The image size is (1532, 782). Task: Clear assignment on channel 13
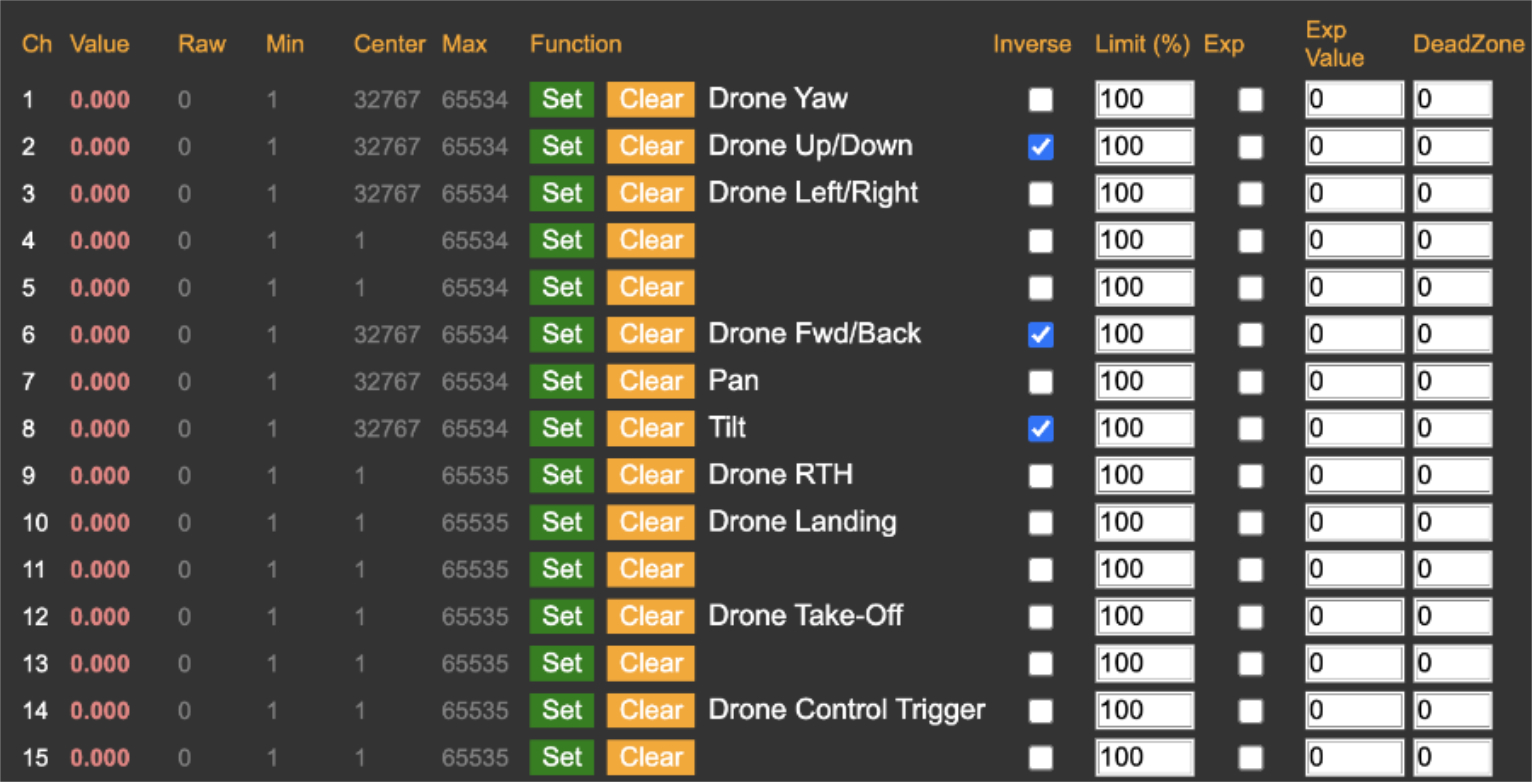point(650,664)
